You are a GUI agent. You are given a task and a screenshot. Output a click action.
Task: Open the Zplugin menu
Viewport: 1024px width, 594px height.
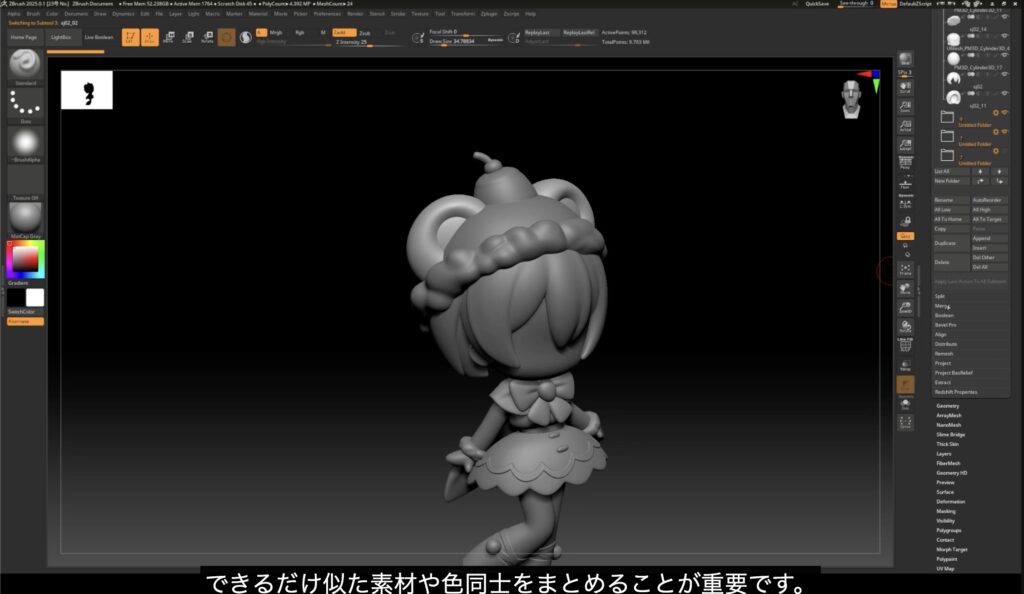(x=489, y=14)
